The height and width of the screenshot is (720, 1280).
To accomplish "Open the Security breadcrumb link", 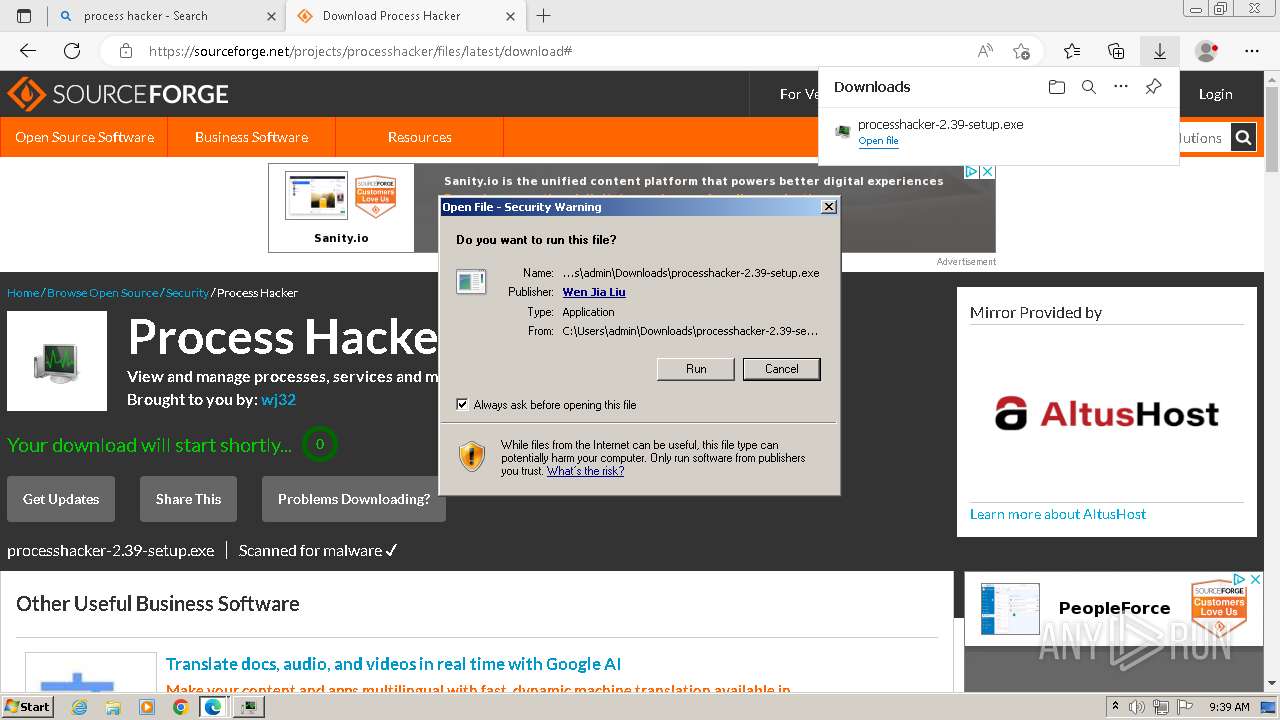I will [187, 293].
